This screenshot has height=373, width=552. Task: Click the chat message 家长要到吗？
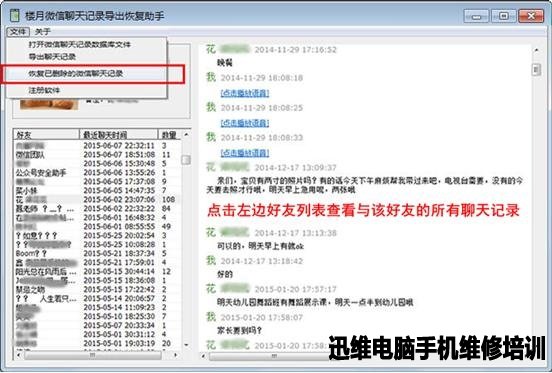[239, 330]
